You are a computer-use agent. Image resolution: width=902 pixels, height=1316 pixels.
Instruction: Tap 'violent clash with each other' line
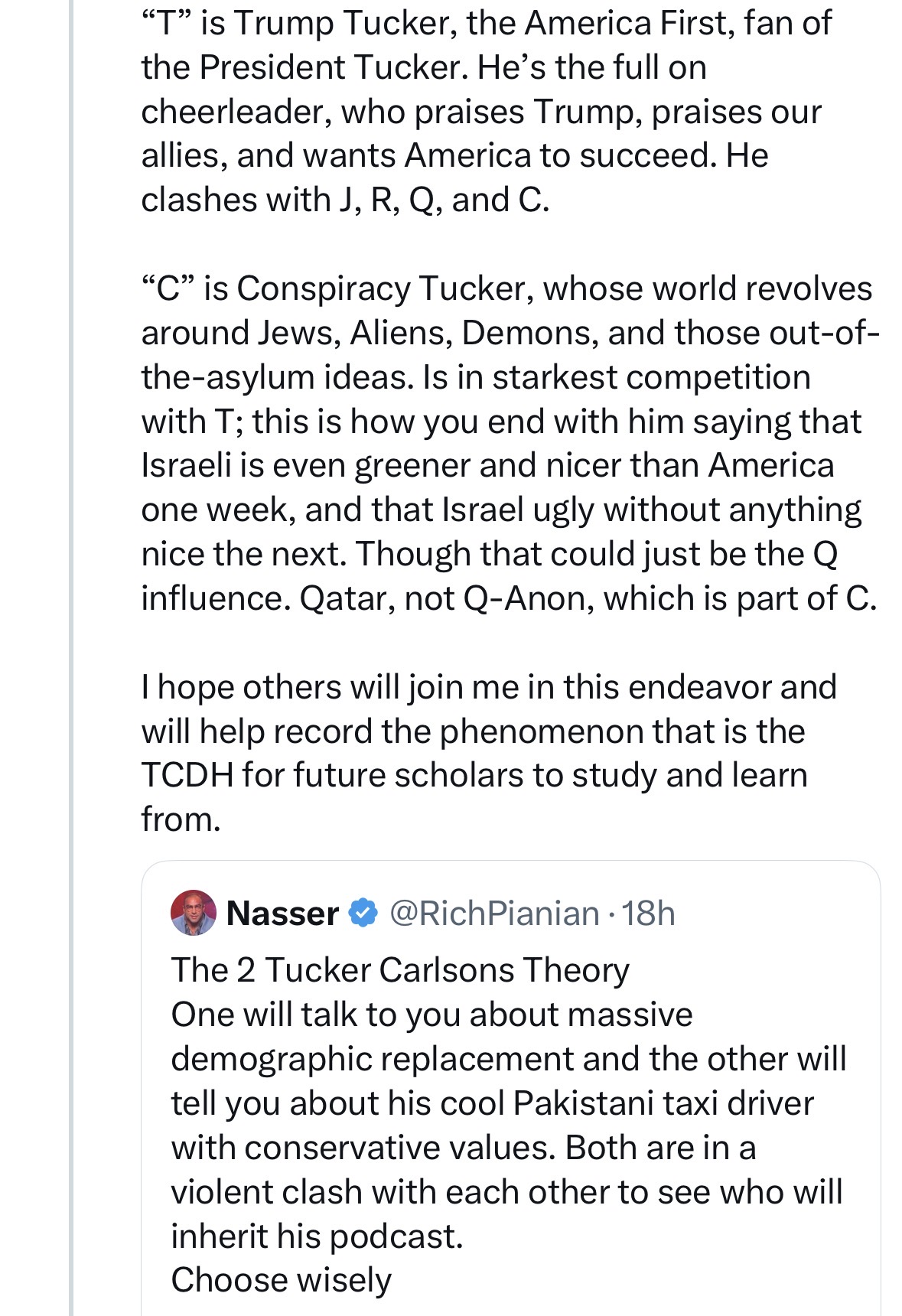[x=506, y=1192]
